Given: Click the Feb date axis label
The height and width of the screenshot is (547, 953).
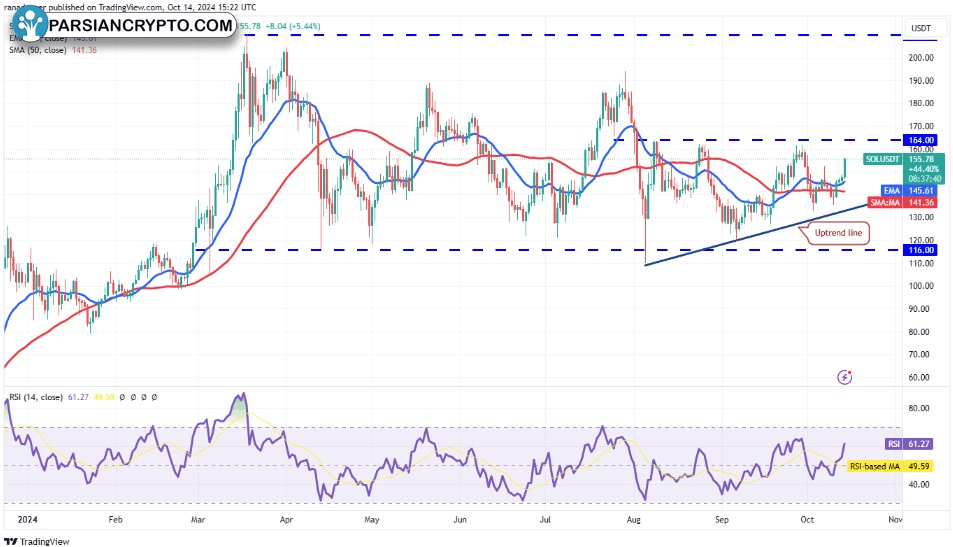Looking at the screenshot, I should pos(115,520).
